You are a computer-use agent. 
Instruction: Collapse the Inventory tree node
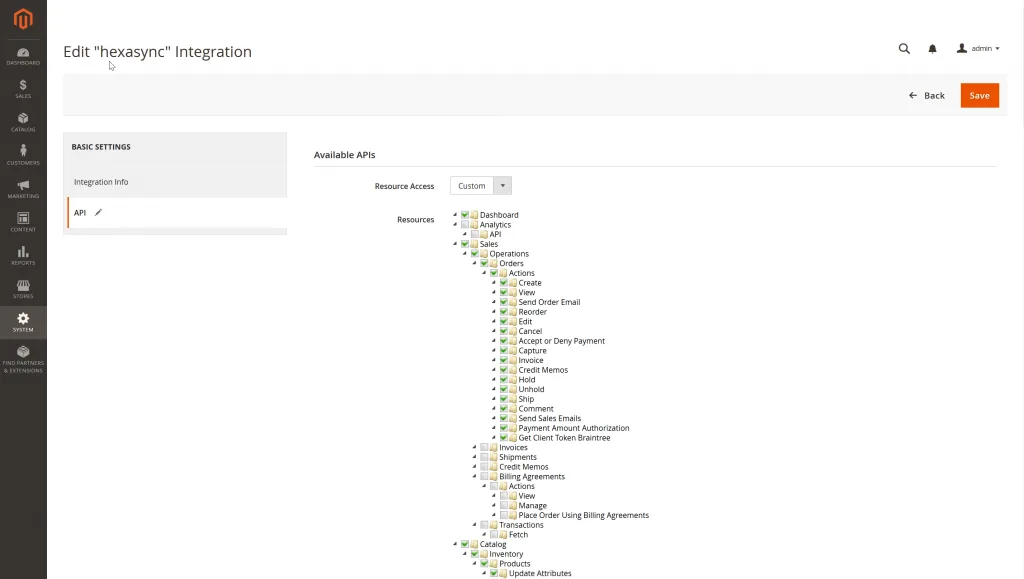click(465, 554)
